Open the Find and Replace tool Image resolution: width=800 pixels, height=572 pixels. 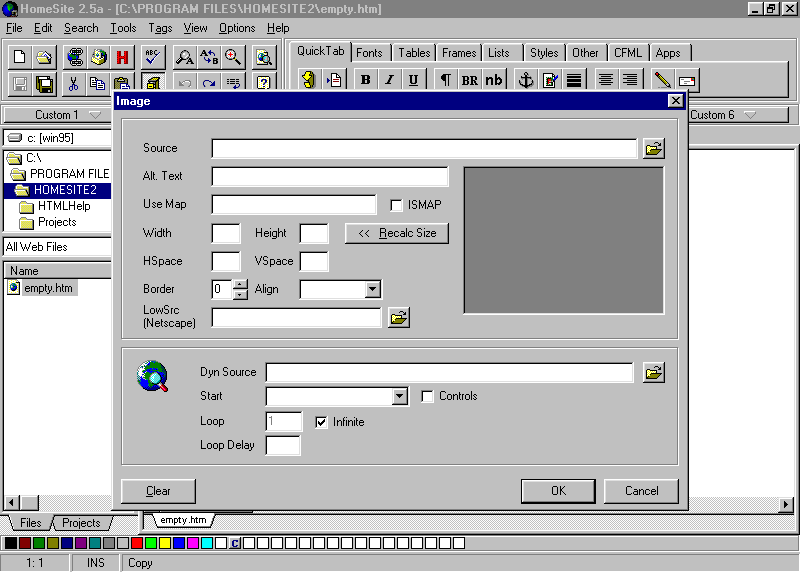(209, 57)
